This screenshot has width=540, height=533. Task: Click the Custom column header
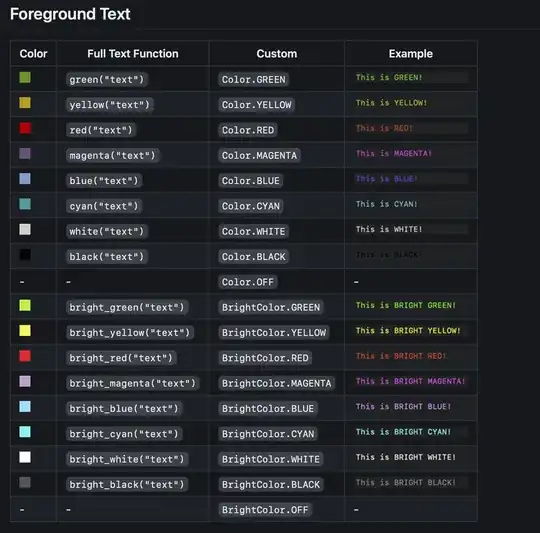click(x=277, y=54)
